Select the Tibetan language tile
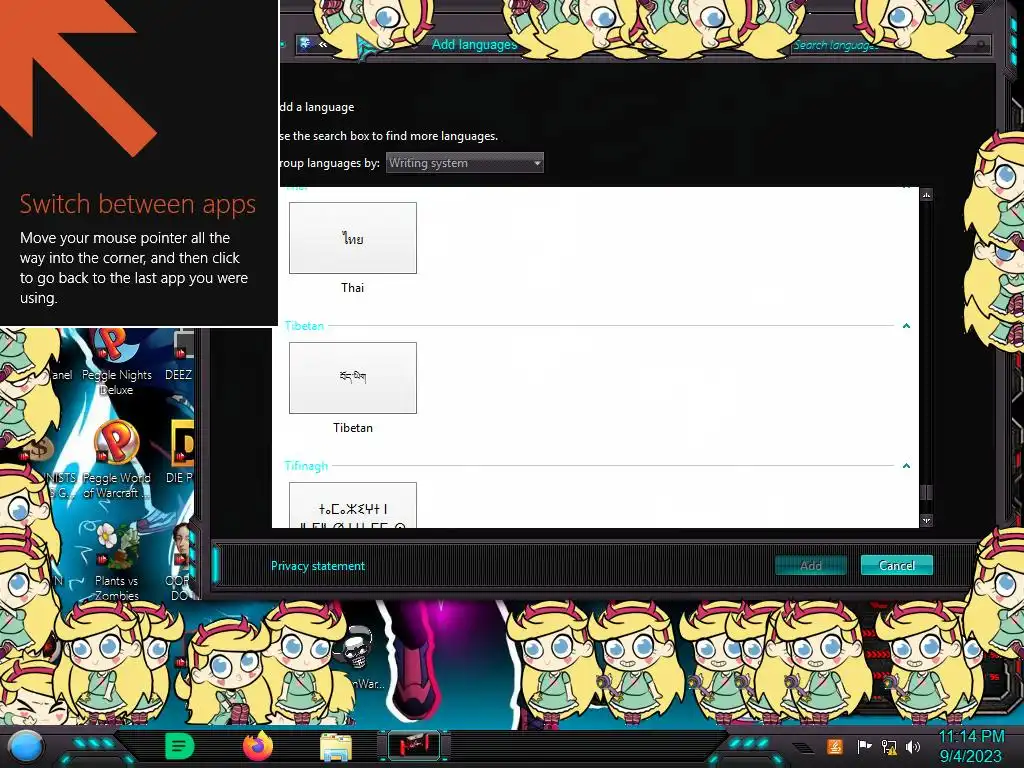 coord(353,377)
